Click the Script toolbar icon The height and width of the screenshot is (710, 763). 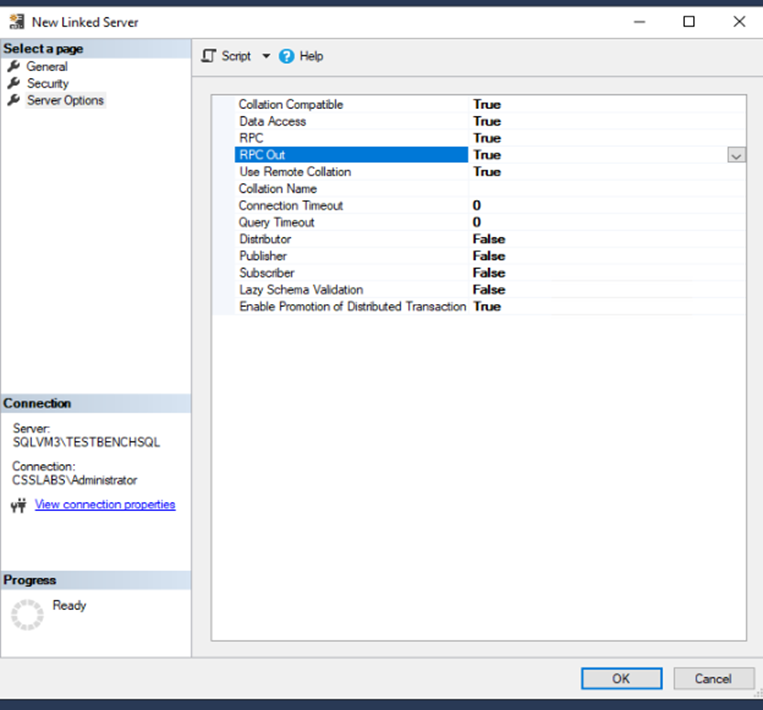209,56
